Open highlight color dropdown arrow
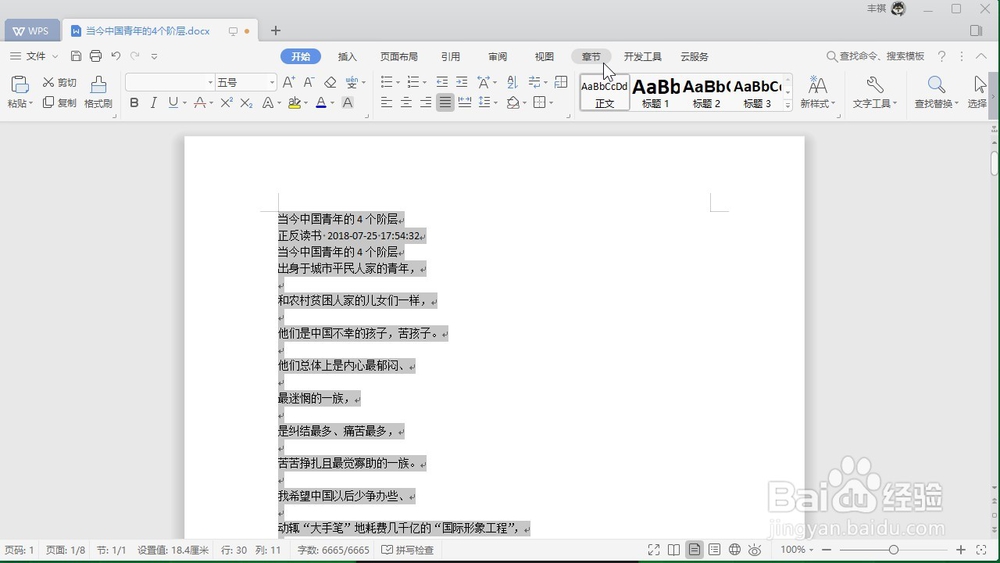Screen dimensions: 1000x563 (305, 103)
